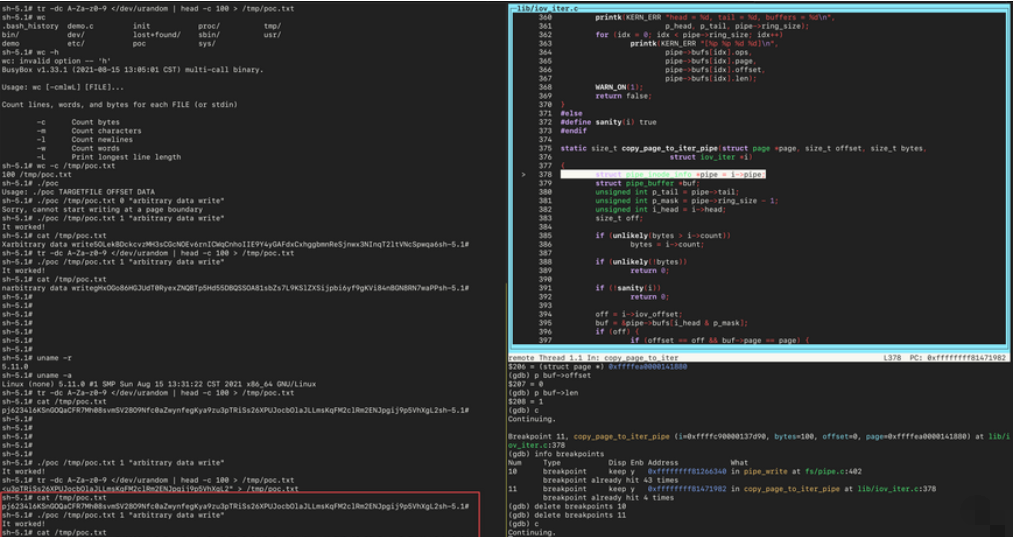Screen dimensions: 1013x537
Task: Click source line 360 printk KERN_ERR
Action: click(715, 17)
